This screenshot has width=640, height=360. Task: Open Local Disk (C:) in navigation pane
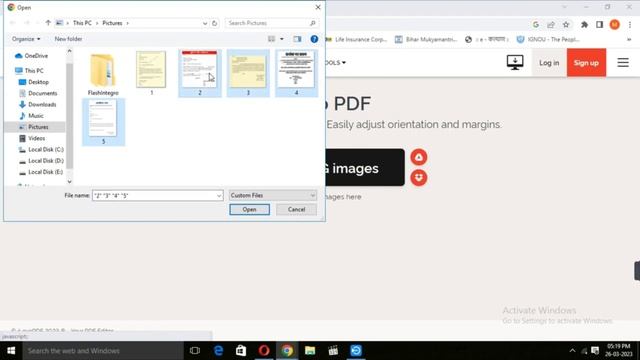pyautogui.click(x=41, y=149)
